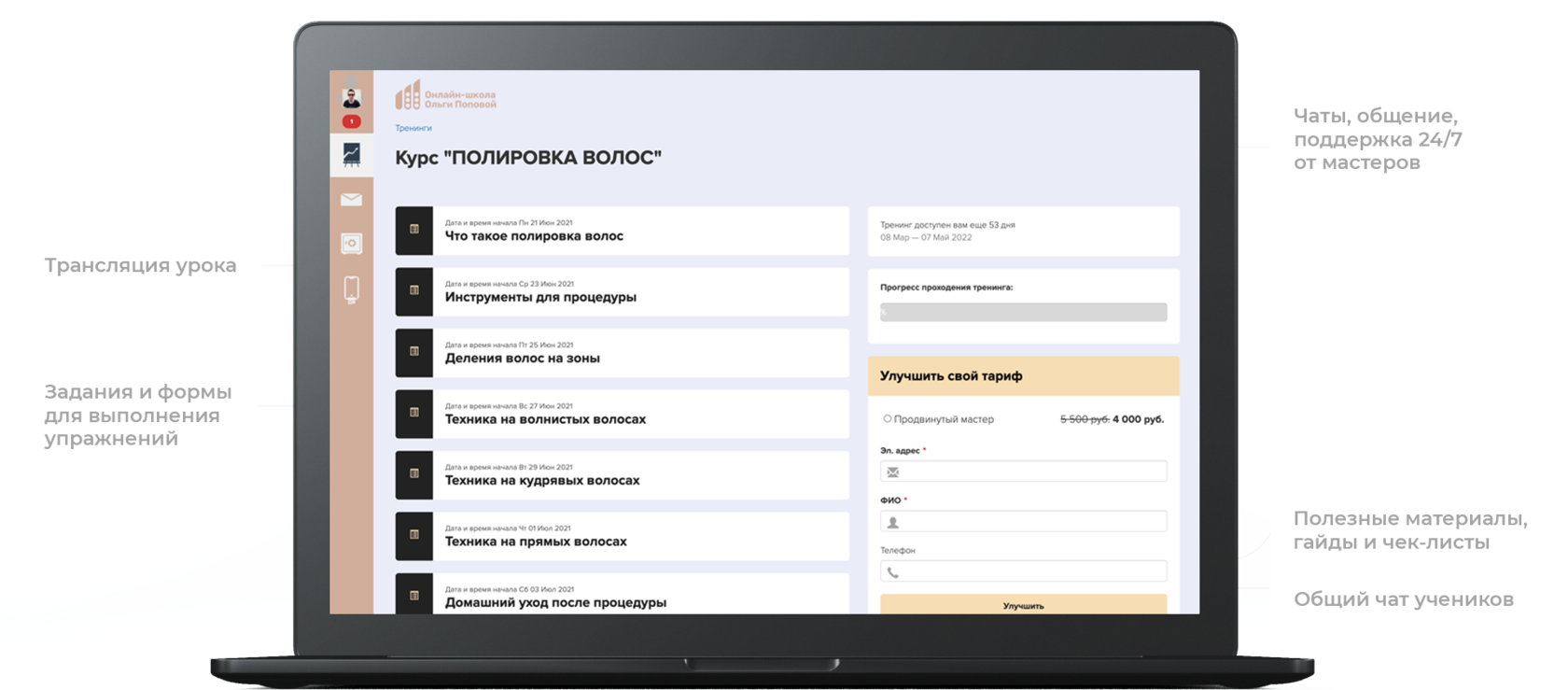Screen dimensions: 1568x690
Task: Open lesson title Техника на волнистых волосах
Action: [545, 419]
